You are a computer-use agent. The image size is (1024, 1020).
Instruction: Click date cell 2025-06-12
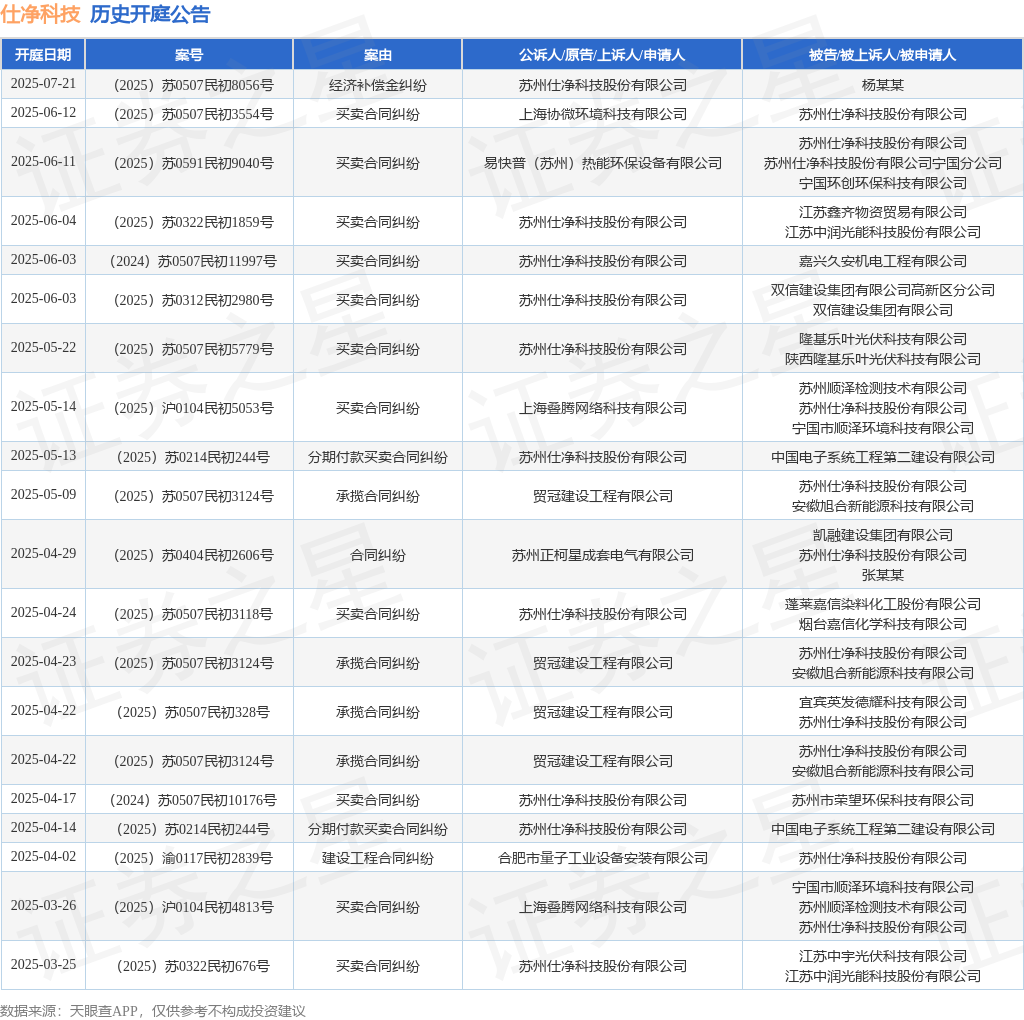tap(43, 112)
